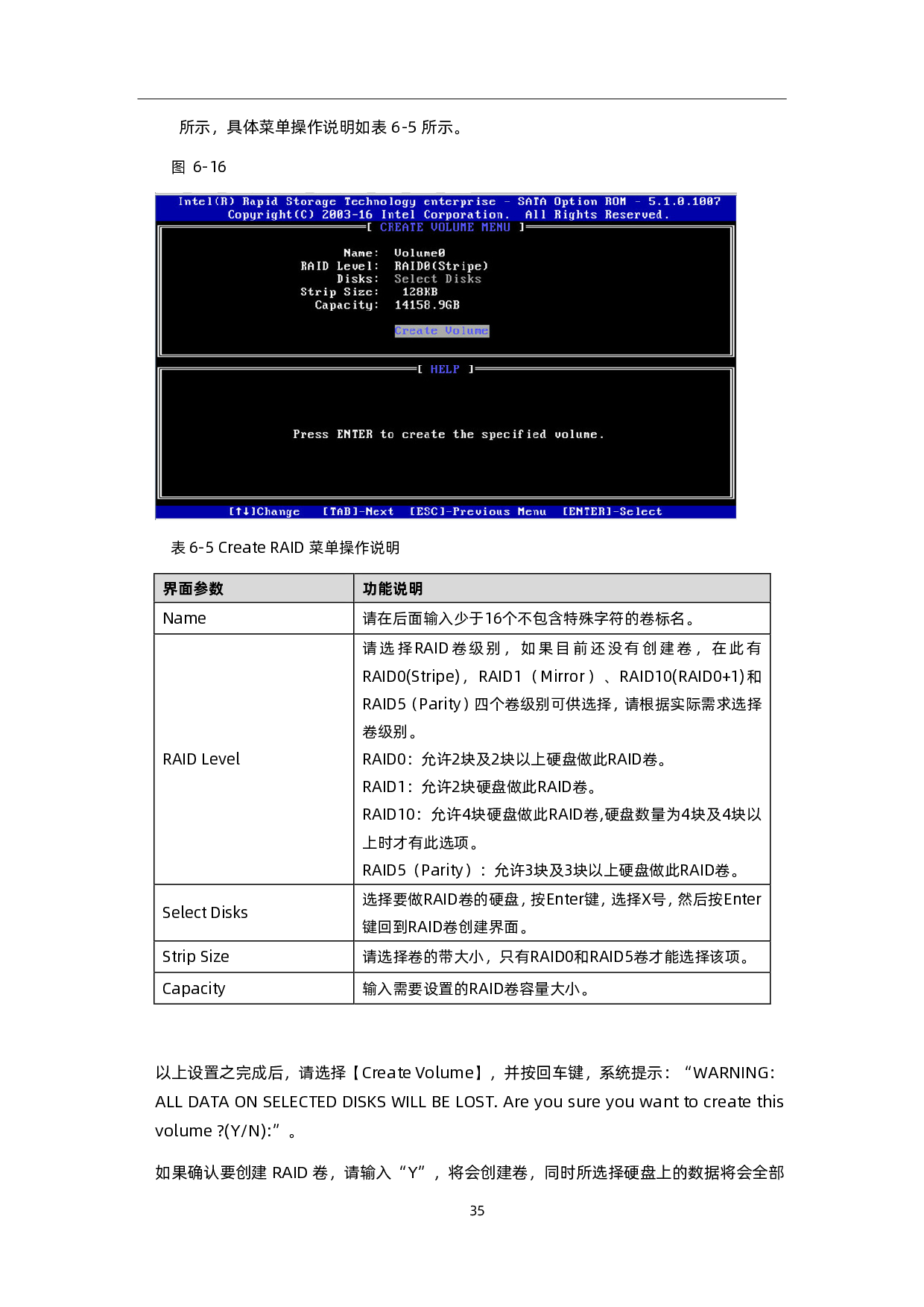Click the RAID Level: label

[x=340, y=266]
